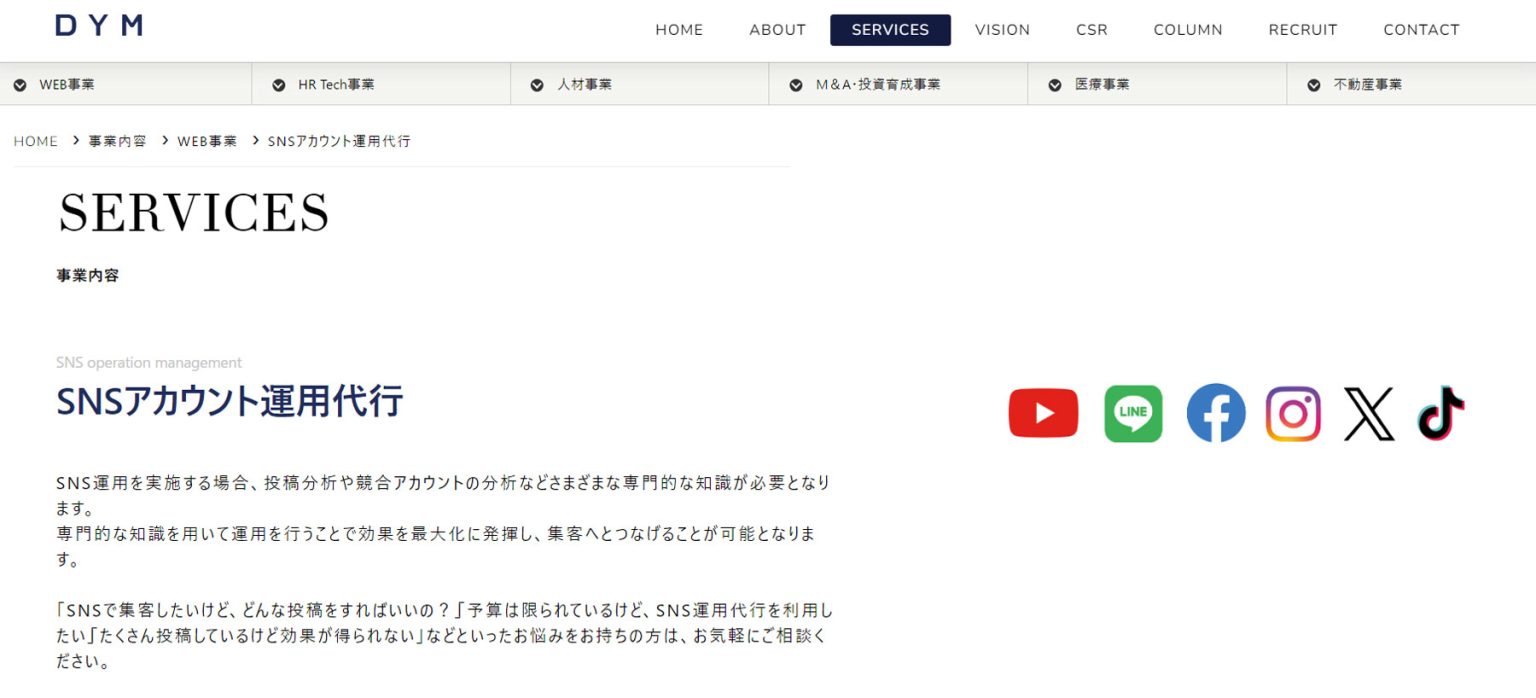Open the COLUMN menu item
Image resolution: width=1536 pixels, height=698 pixels.
click(1187, 30)
